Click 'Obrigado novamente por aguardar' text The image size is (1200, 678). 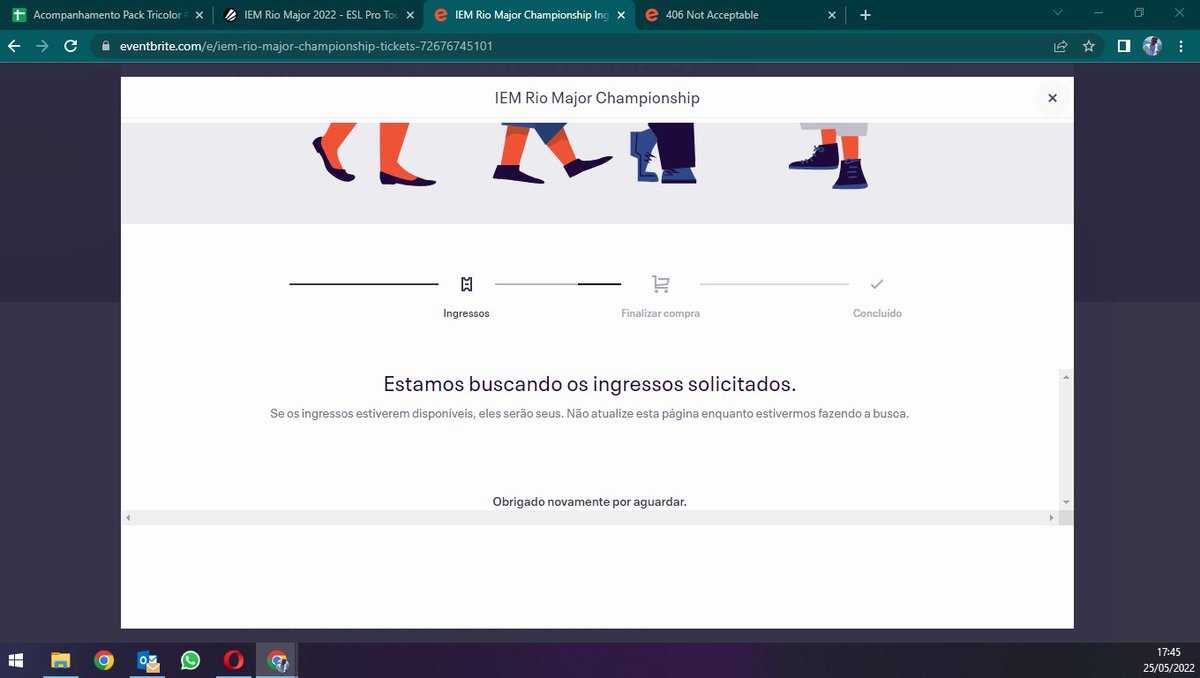(x=590, y=501)
